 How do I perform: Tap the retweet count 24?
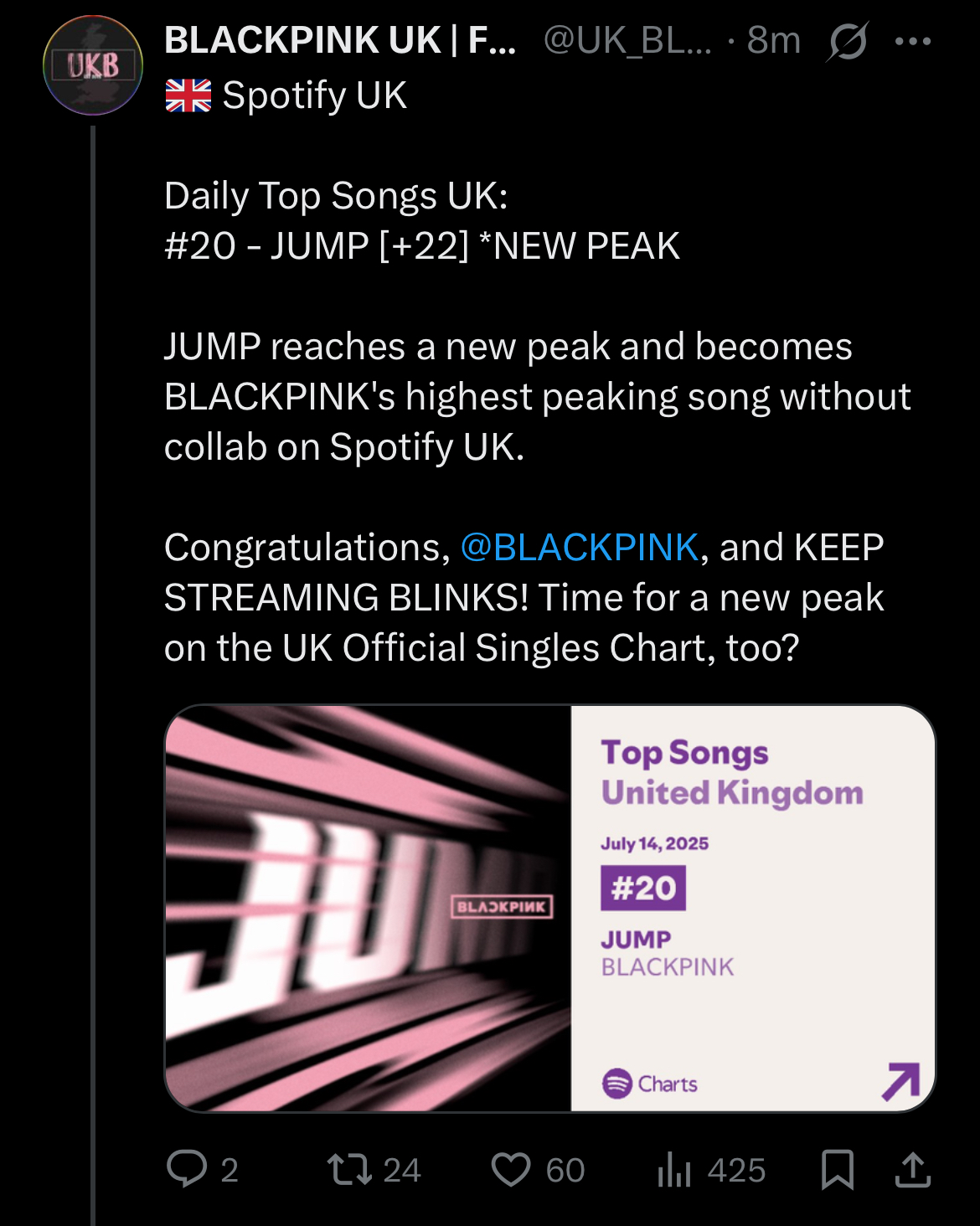click(402, 1170)
